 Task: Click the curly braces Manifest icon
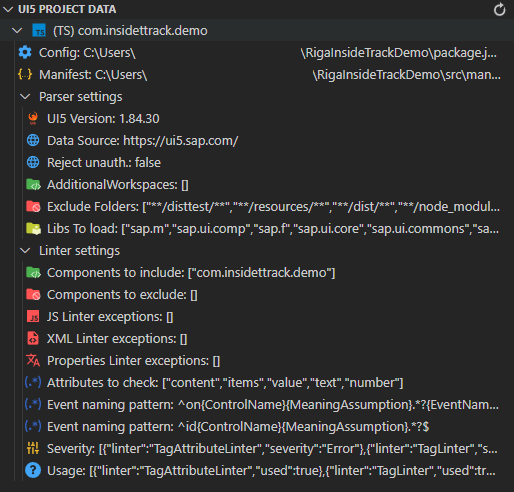click(25, 74)
